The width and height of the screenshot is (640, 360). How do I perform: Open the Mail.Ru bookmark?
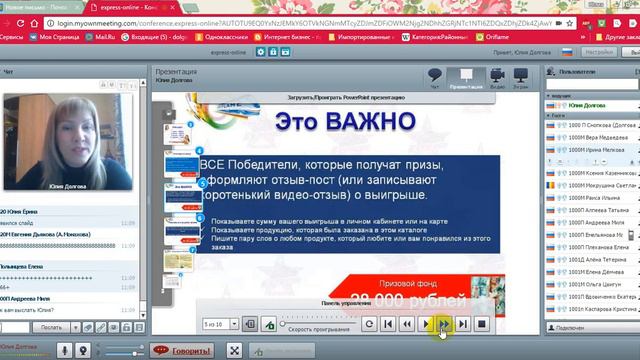pos(100,37)
